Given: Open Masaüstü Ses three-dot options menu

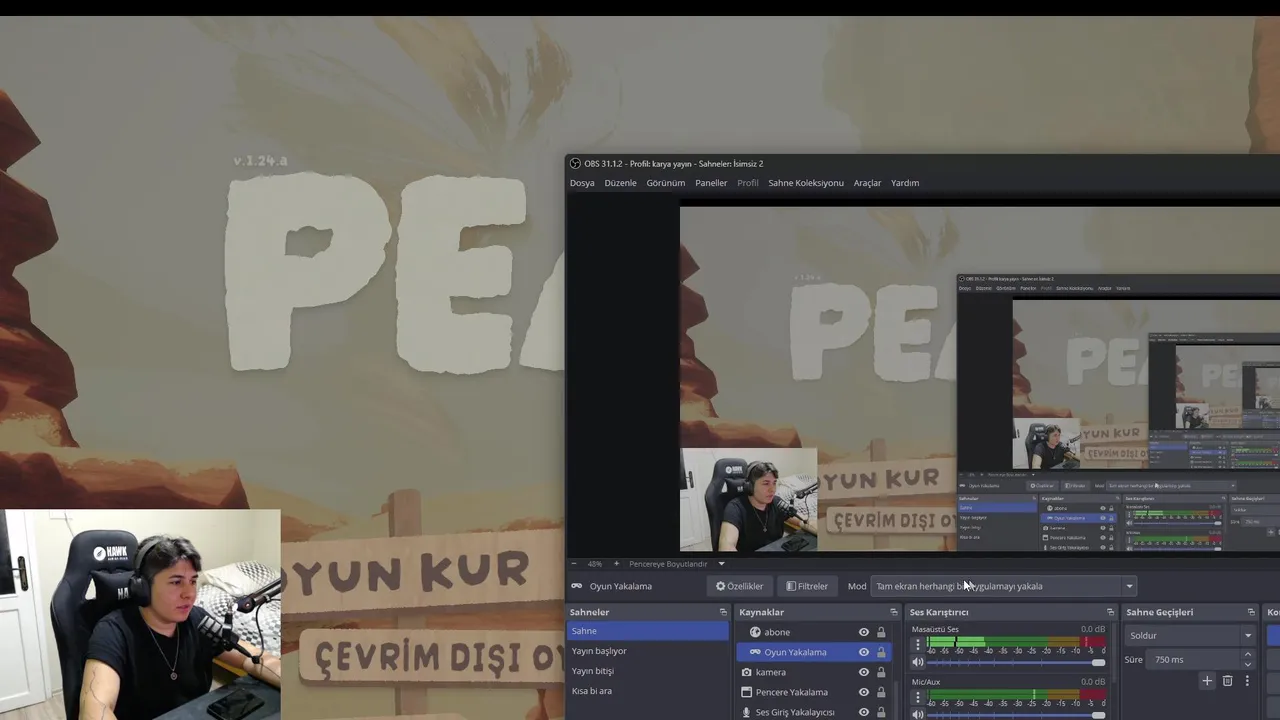Looking at the screenshot, I should point(918,645).
